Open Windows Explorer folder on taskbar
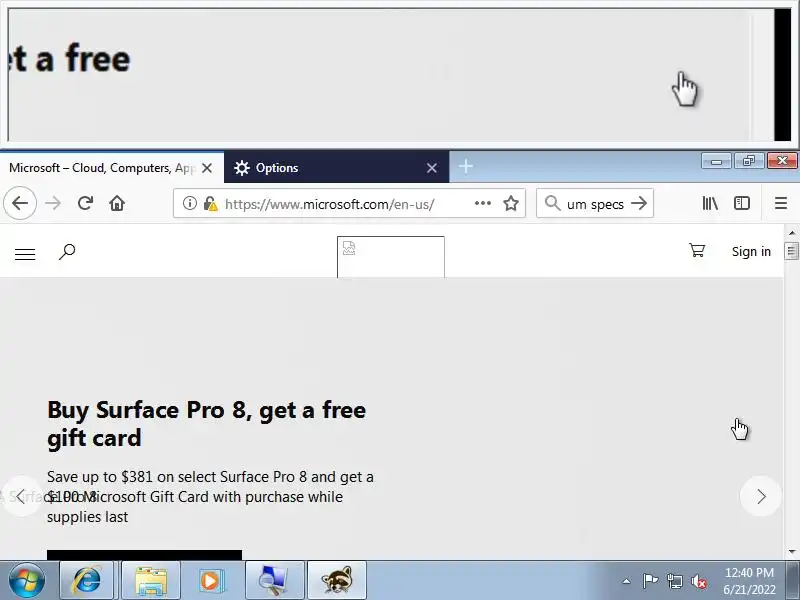800x600 pixels. (151, 580)
